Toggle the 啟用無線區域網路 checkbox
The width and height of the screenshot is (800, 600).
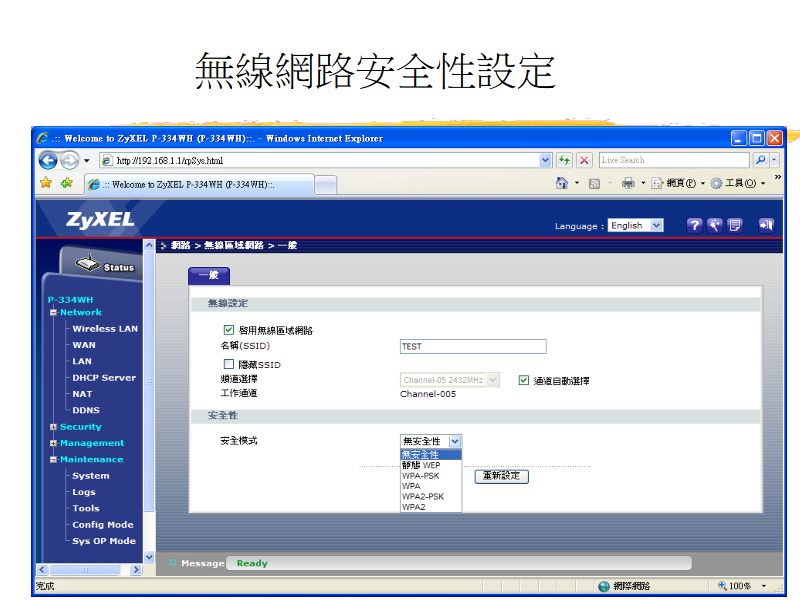(229, 330)
